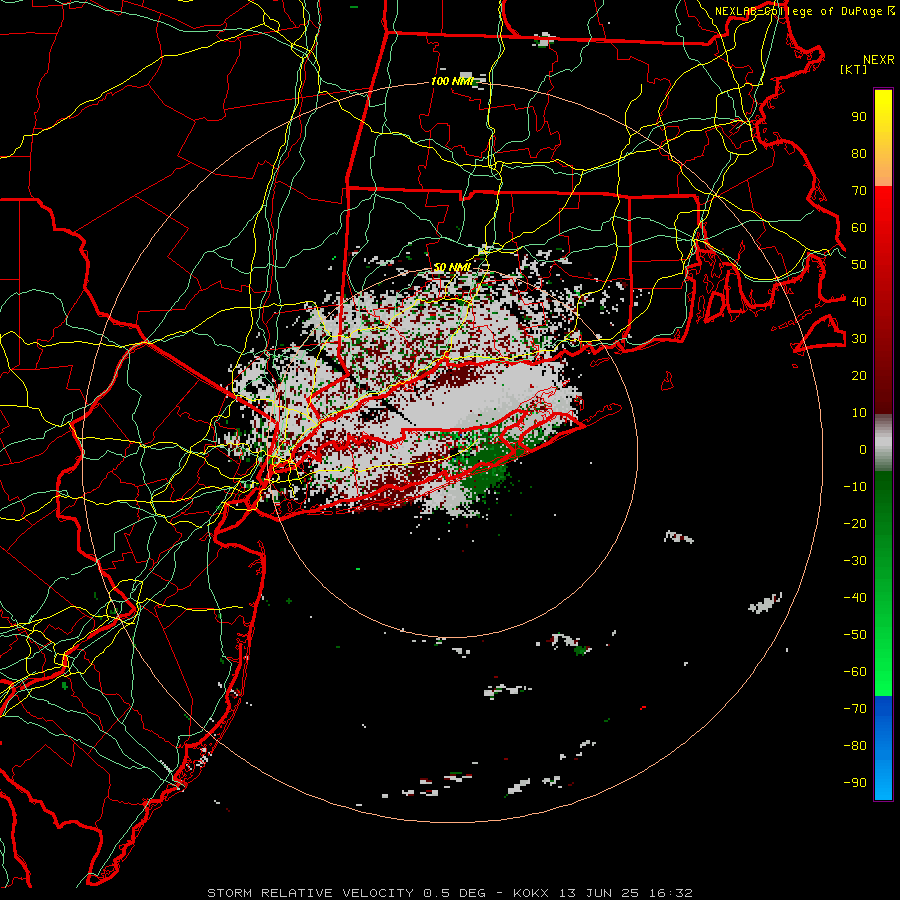
Task: Click STORM RELATIVE VELOCITY caption text
Action: click(309, 893)
